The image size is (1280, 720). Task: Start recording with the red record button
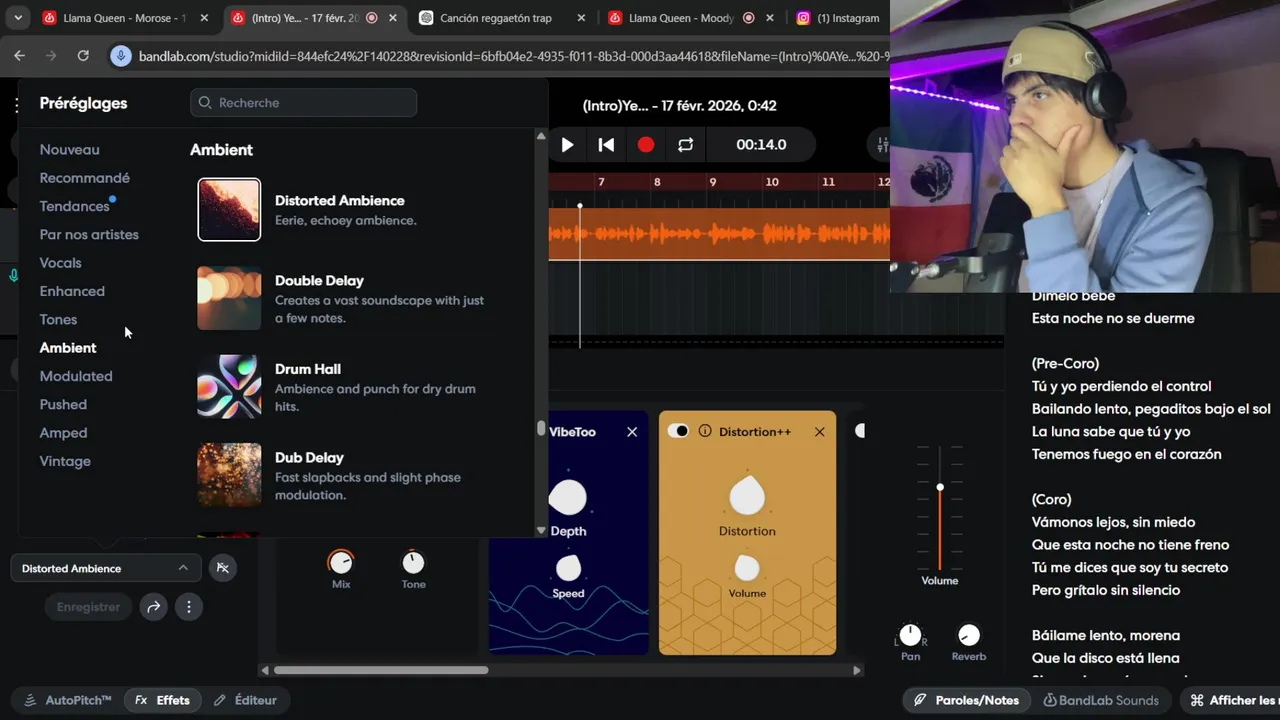646,145
